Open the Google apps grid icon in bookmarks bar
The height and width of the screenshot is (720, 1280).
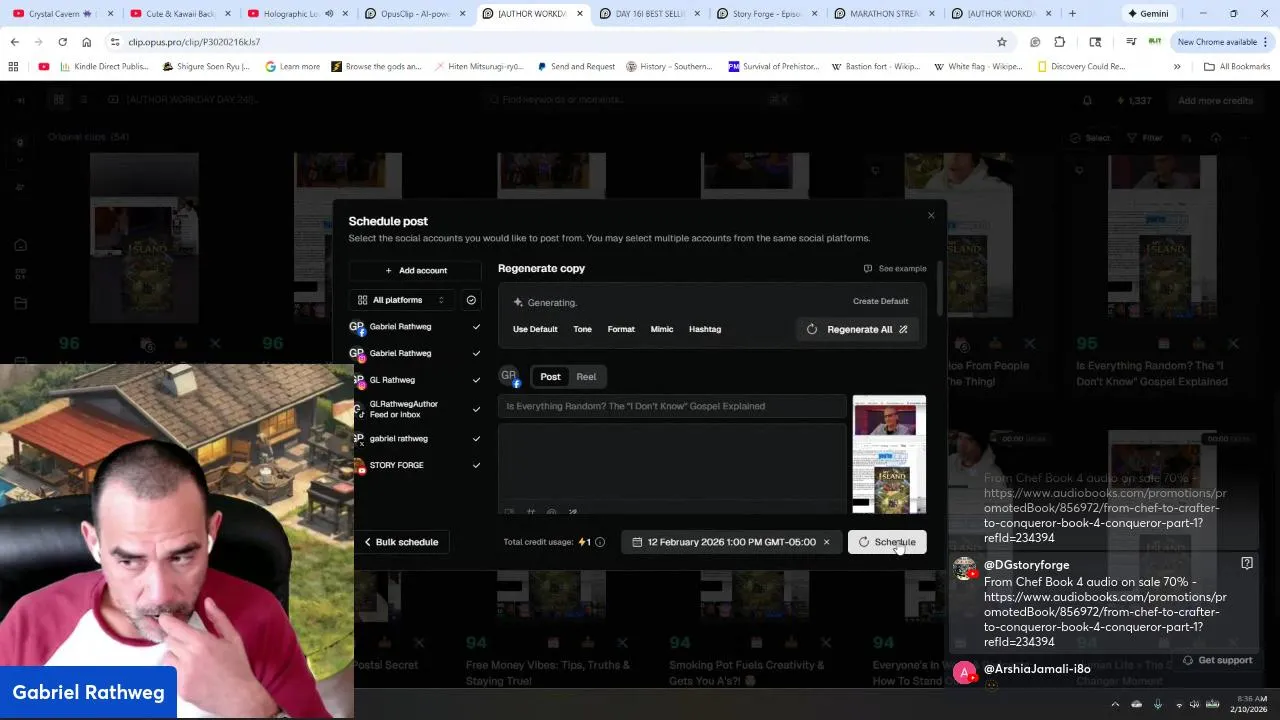click(x=13, y=67)
